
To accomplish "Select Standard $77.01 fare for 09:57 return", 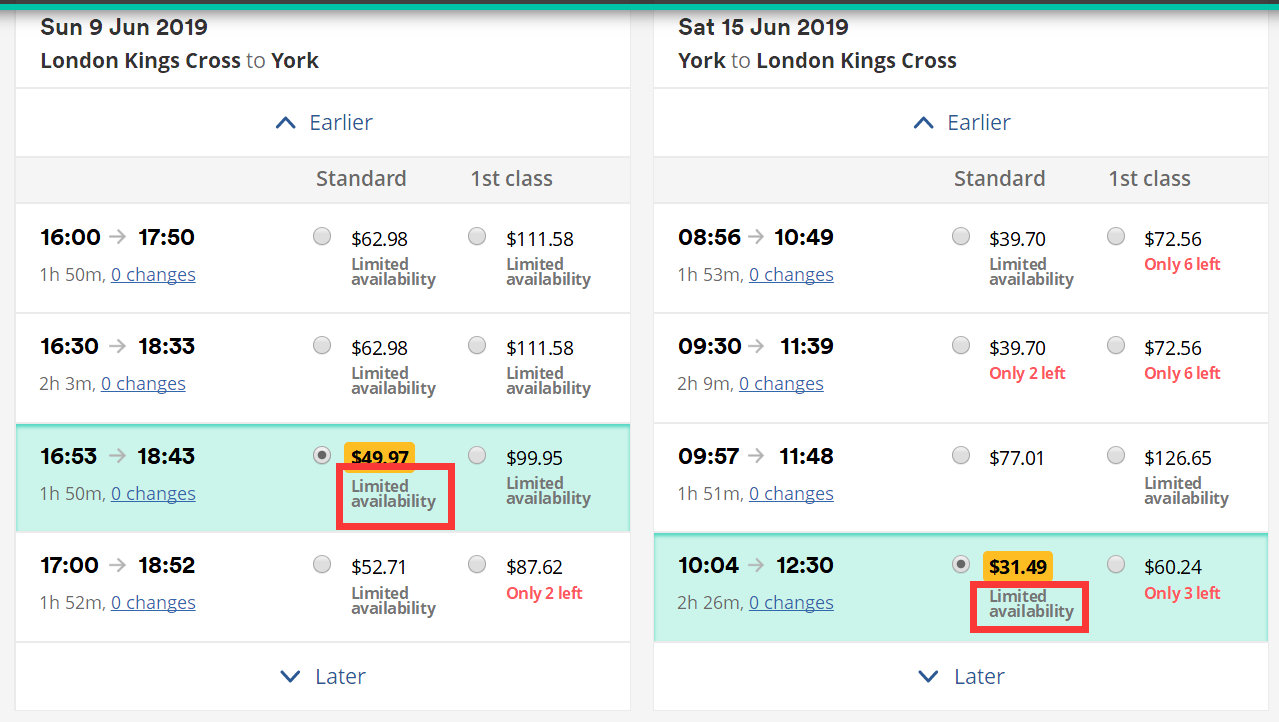I will [961, 456].
